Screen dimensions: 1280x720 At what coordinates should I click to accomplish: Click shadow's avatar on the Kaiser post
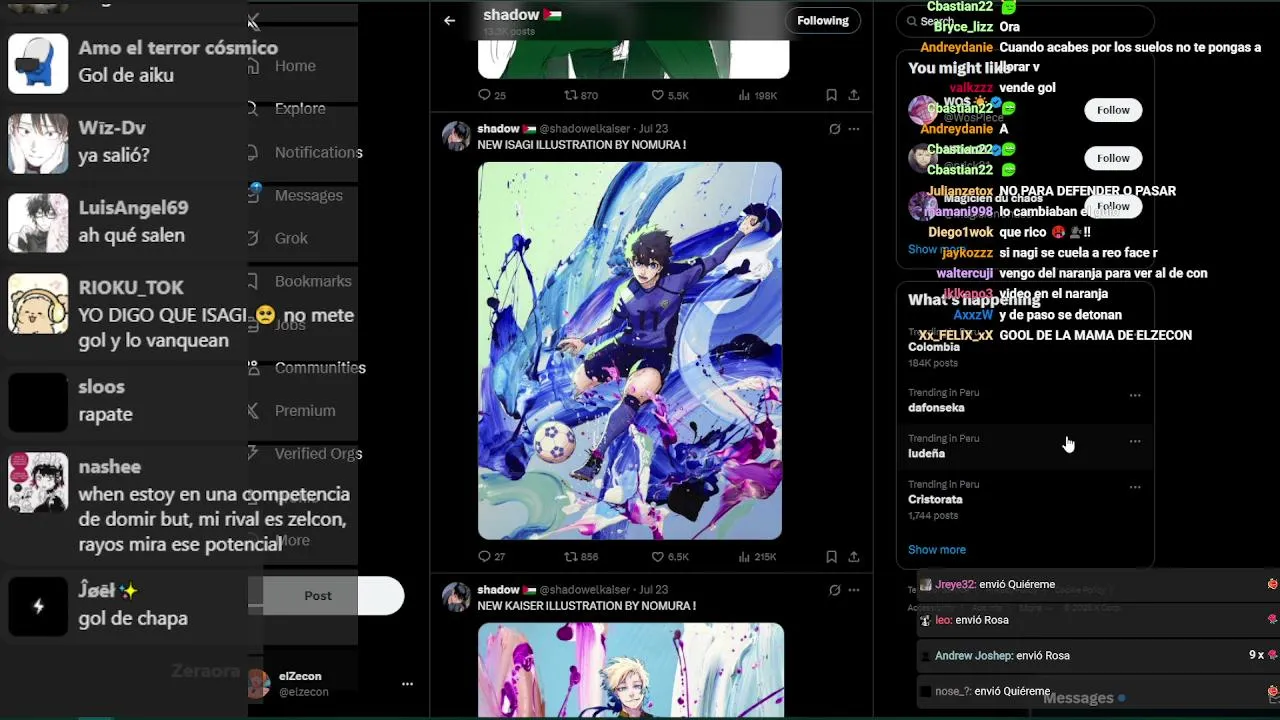click(456, 597)
